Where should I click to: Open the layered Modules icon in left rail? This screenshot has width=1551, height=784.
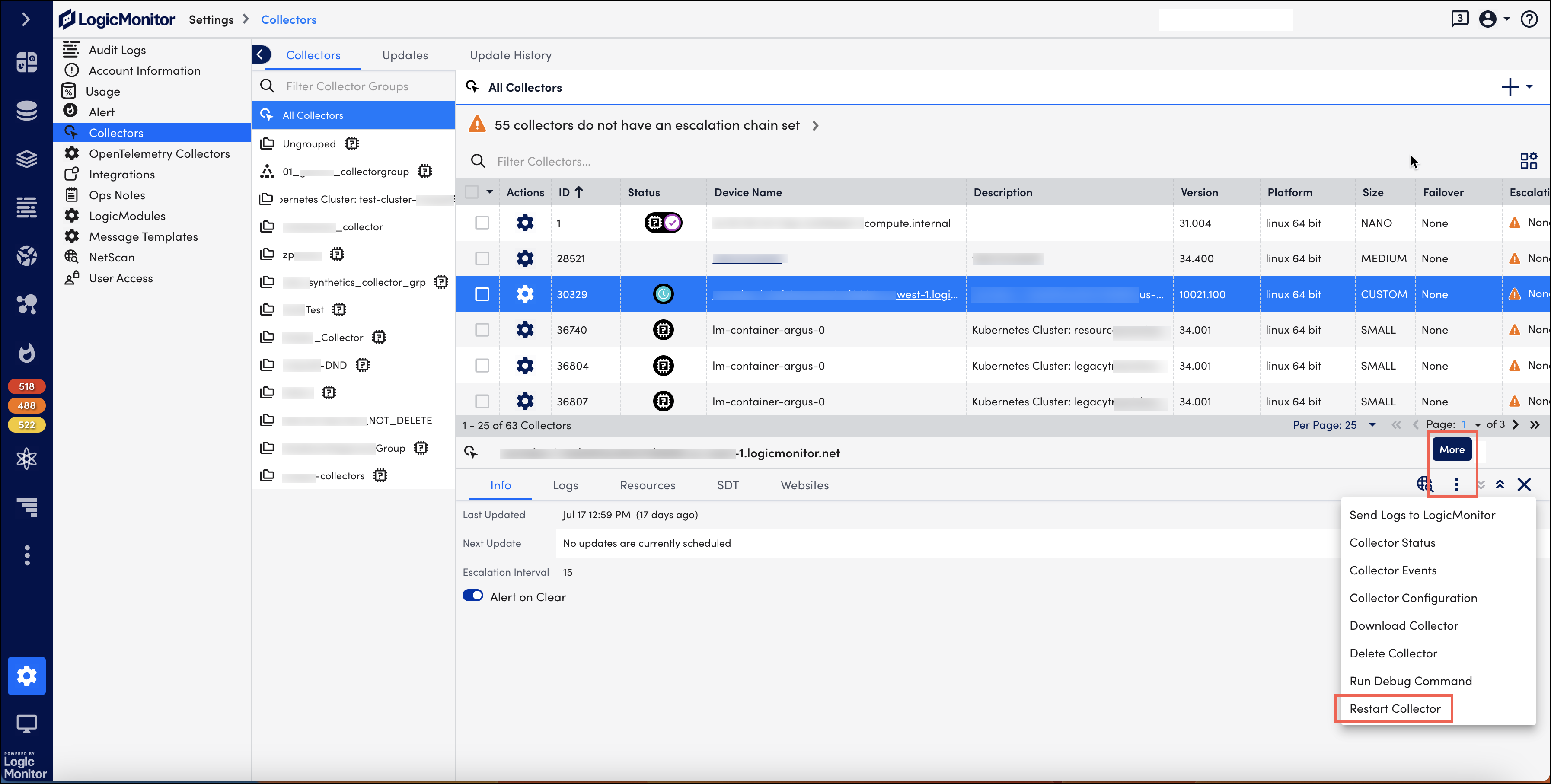(26, 159)
